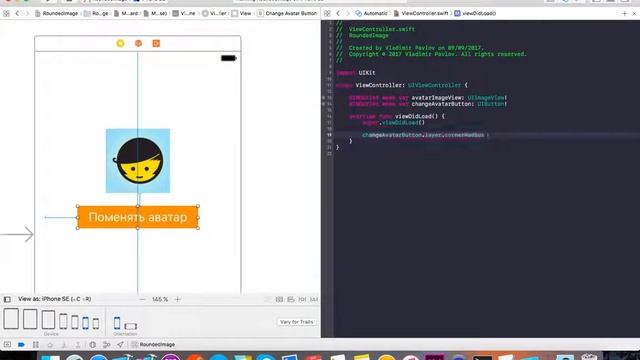
Task: Click Step Over in debug bar
Action: click(50, 345)
